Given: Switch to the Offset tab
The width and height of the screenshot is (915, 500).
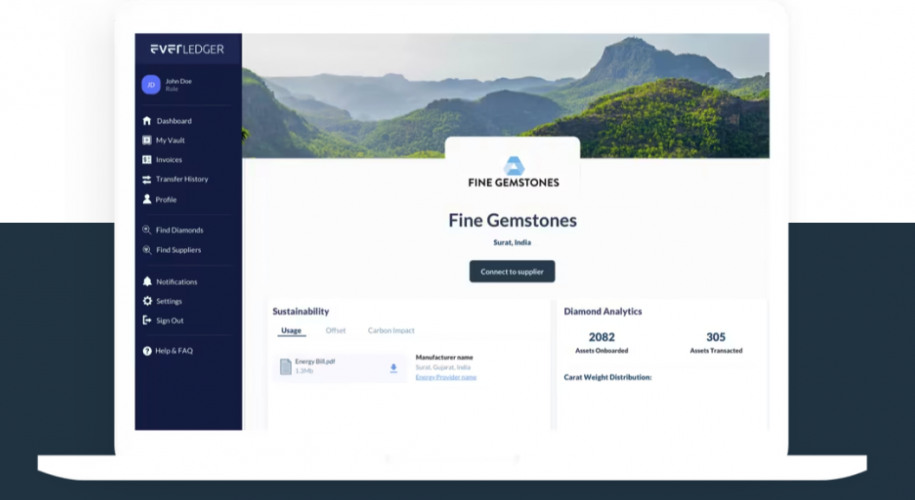Looking at the screenshot, I should (x=336, y=330).
